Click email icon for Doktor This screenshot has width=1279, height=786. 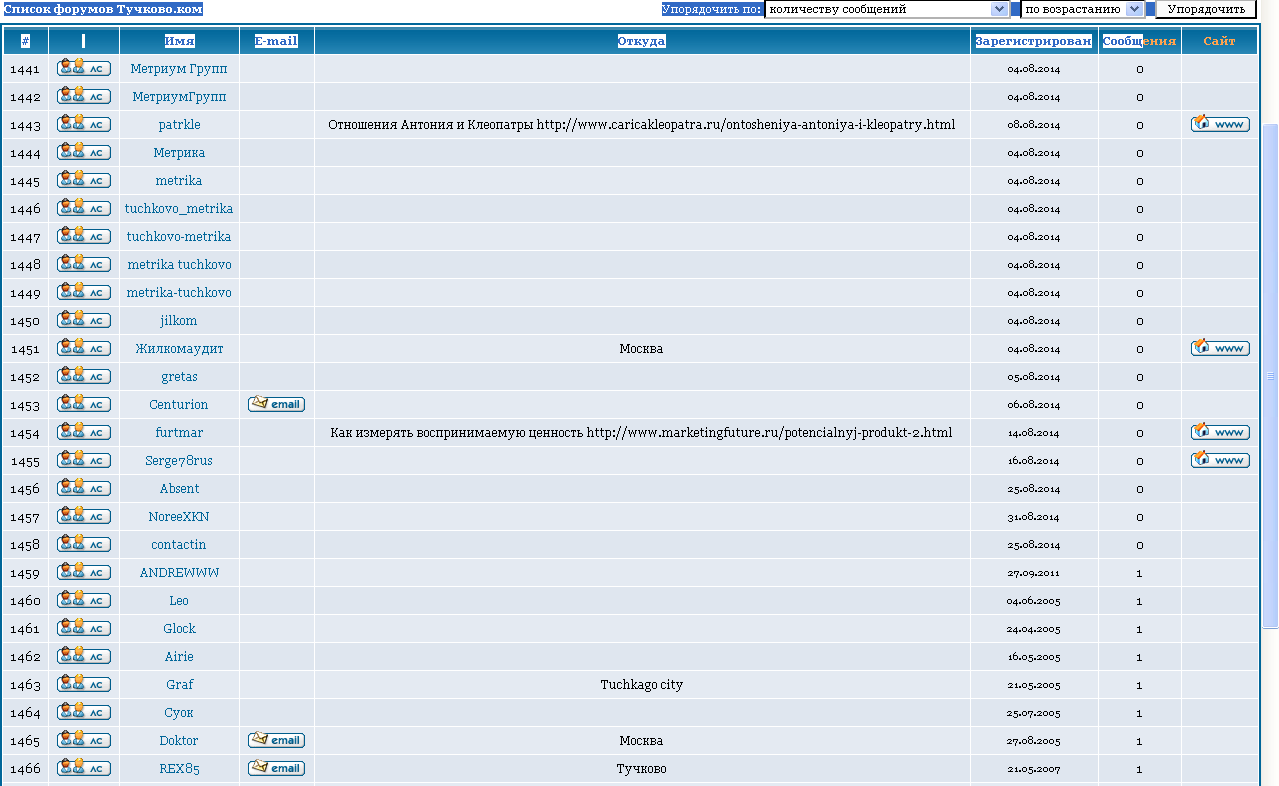[x=277, y=739]
